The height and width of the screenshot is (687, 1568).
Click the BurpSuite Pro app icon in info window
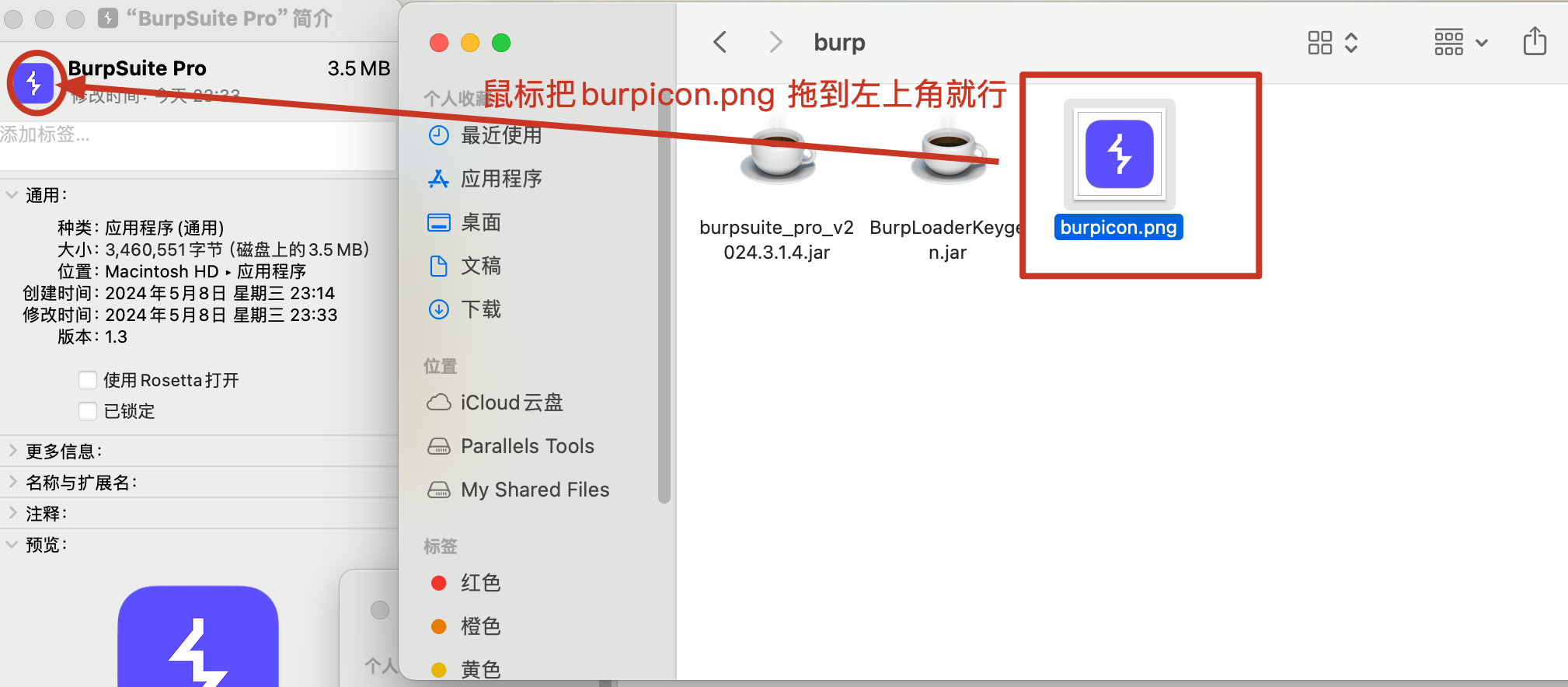(33, 82)
